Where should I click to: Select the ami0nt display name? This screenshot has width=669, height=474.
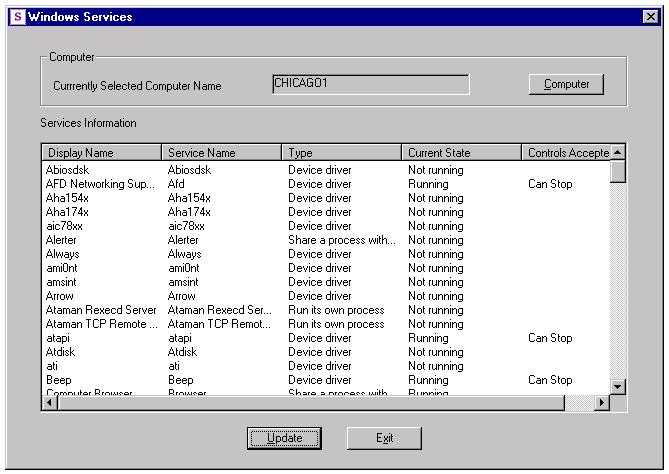[x=61, y=268]
